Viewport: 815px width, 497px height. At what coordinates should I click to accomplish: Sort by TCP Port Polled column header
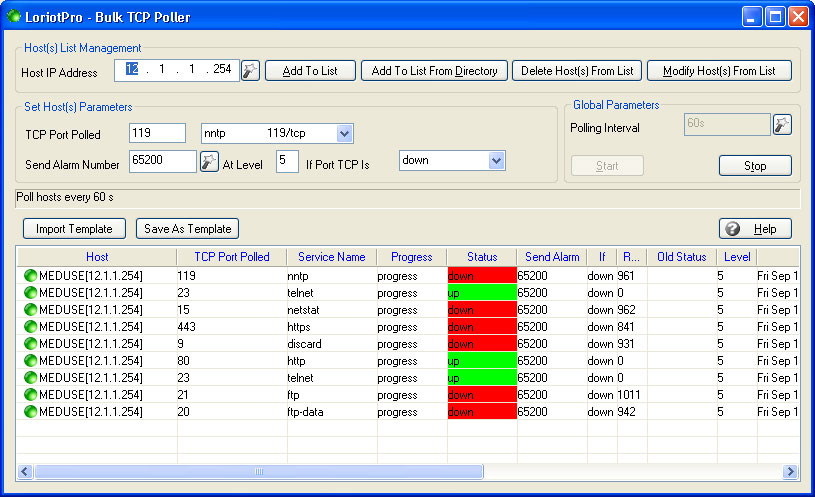232,257
